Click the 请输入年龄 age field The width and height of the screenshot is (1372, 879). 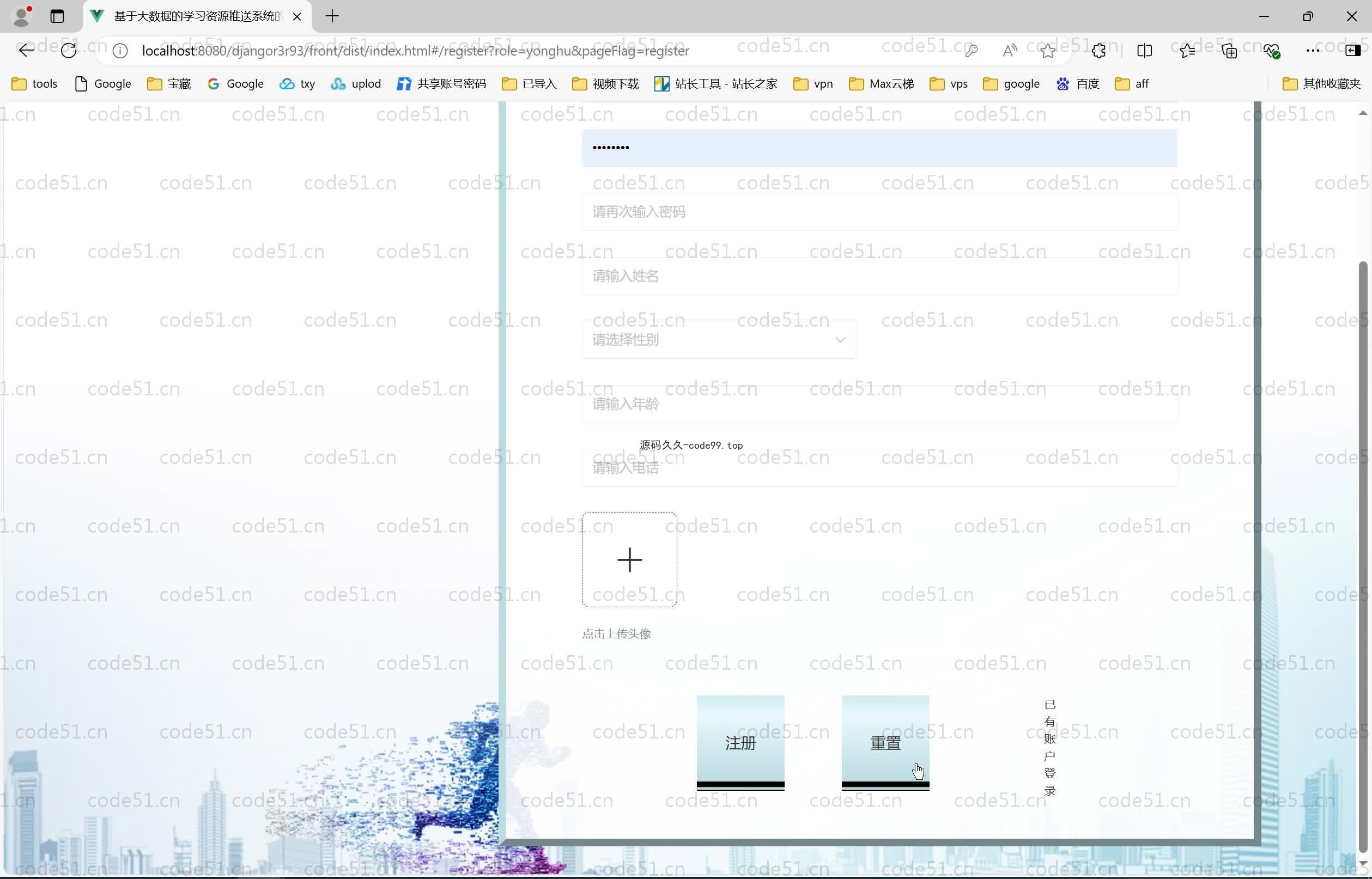[879, 404]
